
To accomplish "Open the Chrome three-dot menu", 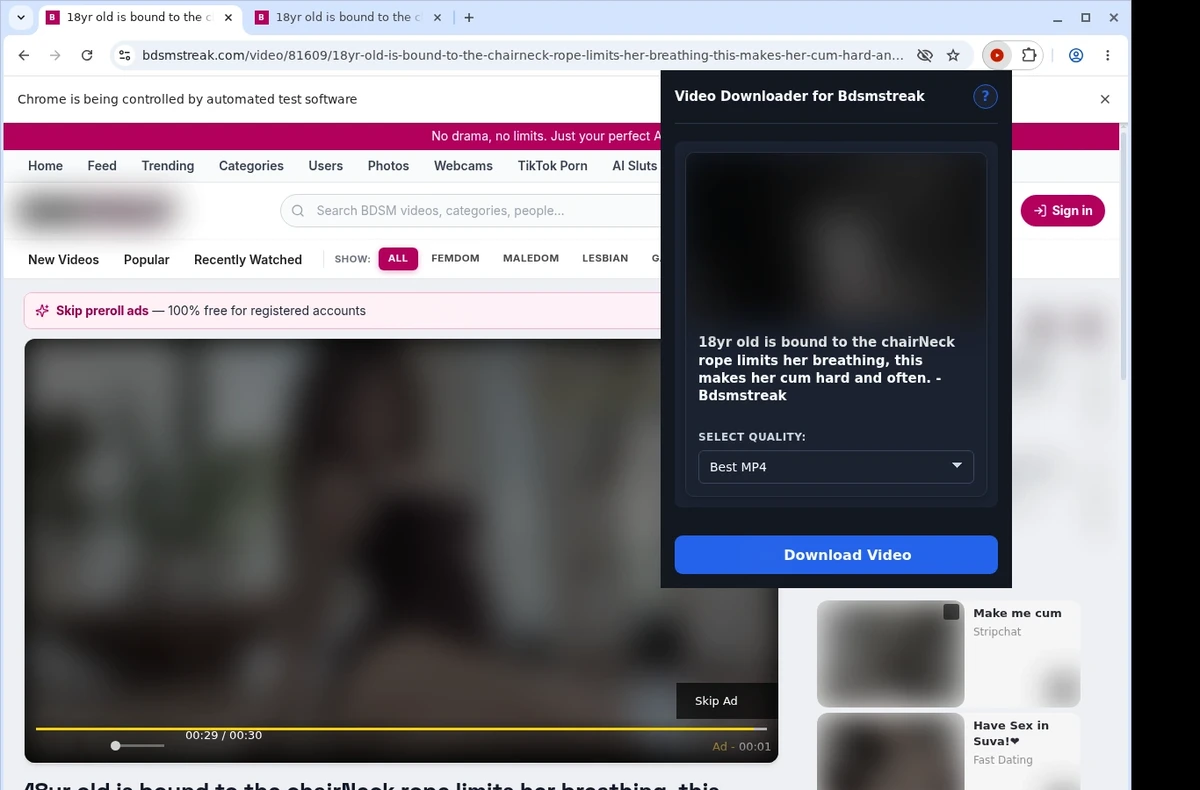I will coord(1108,56).
